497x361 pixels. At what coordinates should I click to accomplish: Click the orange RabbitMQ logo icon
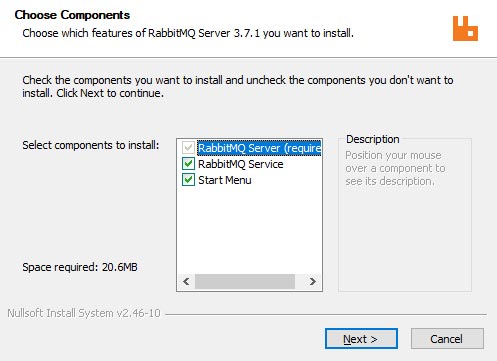pyautogui.click(x=465, y=29)
